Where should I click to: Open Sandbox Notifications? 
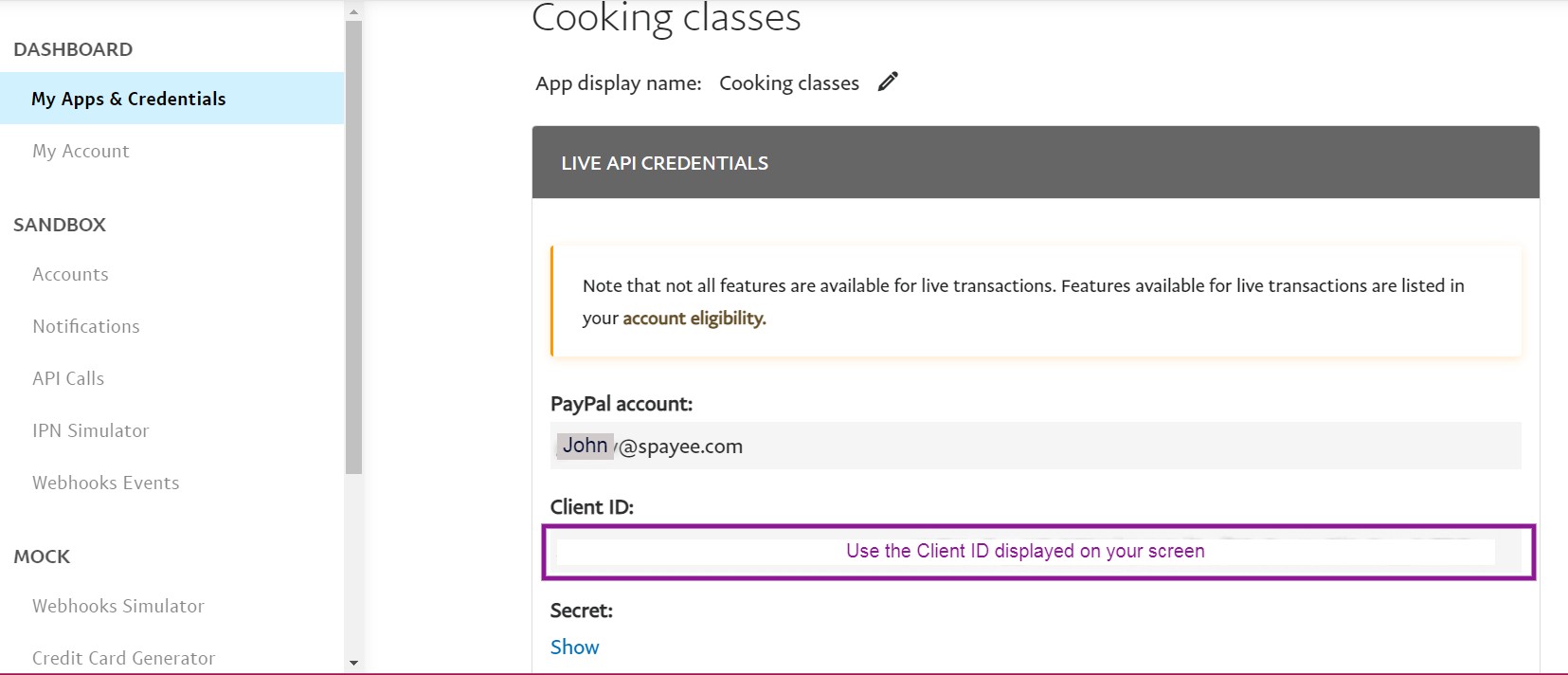[86, 326]
